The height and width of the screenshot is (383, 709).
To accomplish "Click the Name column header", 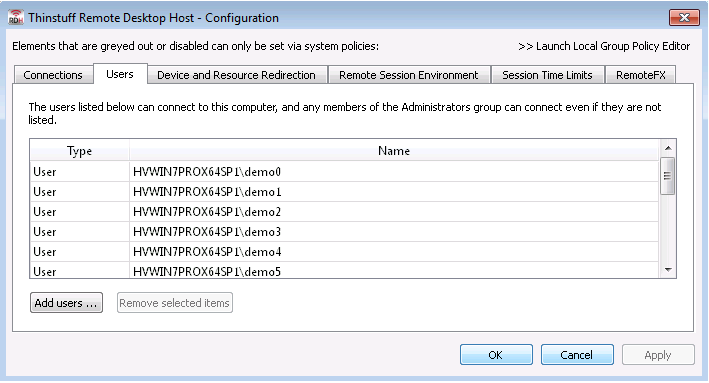I will pos(394,151).
